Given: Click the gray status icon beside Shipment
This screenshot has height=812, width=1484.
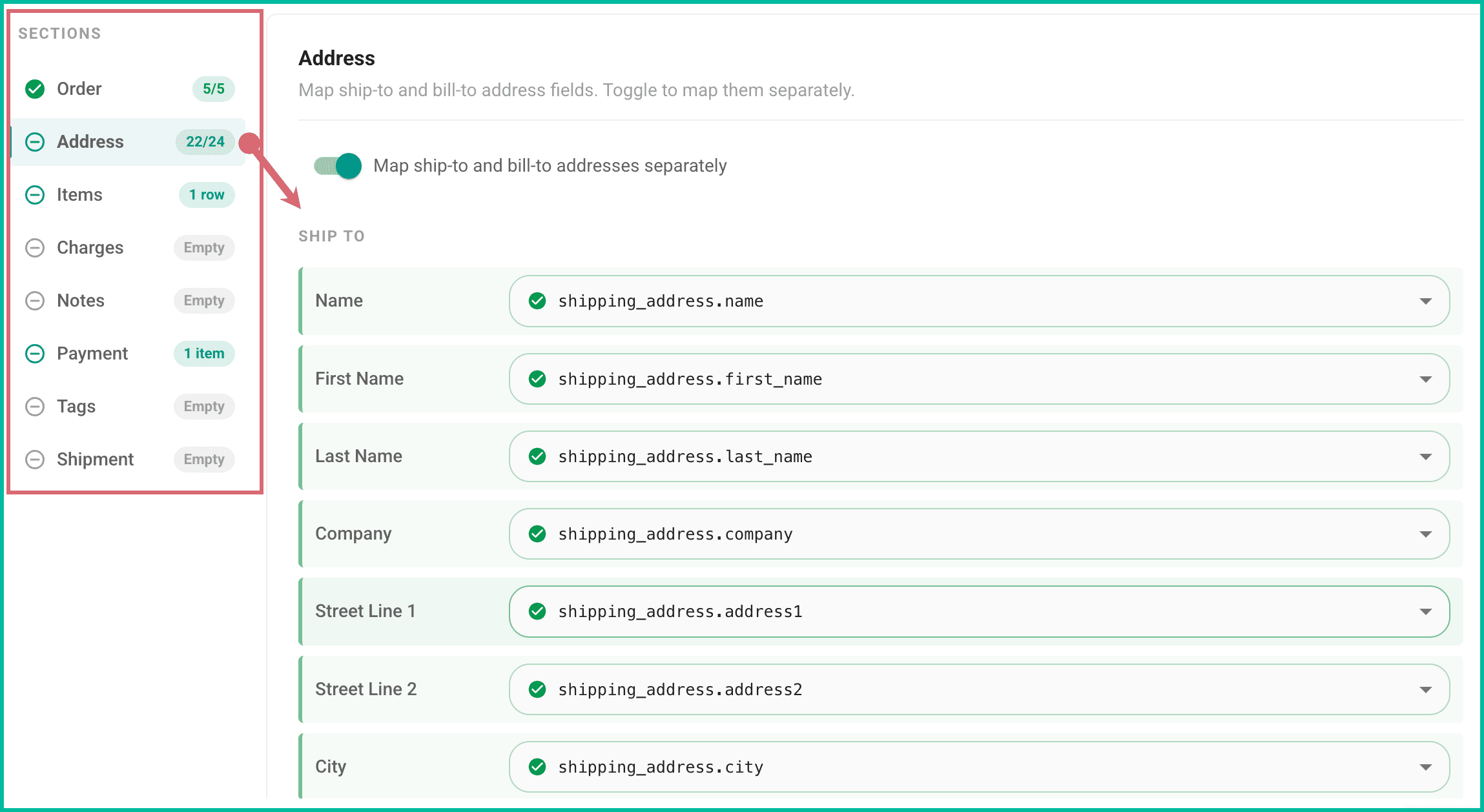Looking at the screenshot, I should pyautogui.click(x=35, y=460).
